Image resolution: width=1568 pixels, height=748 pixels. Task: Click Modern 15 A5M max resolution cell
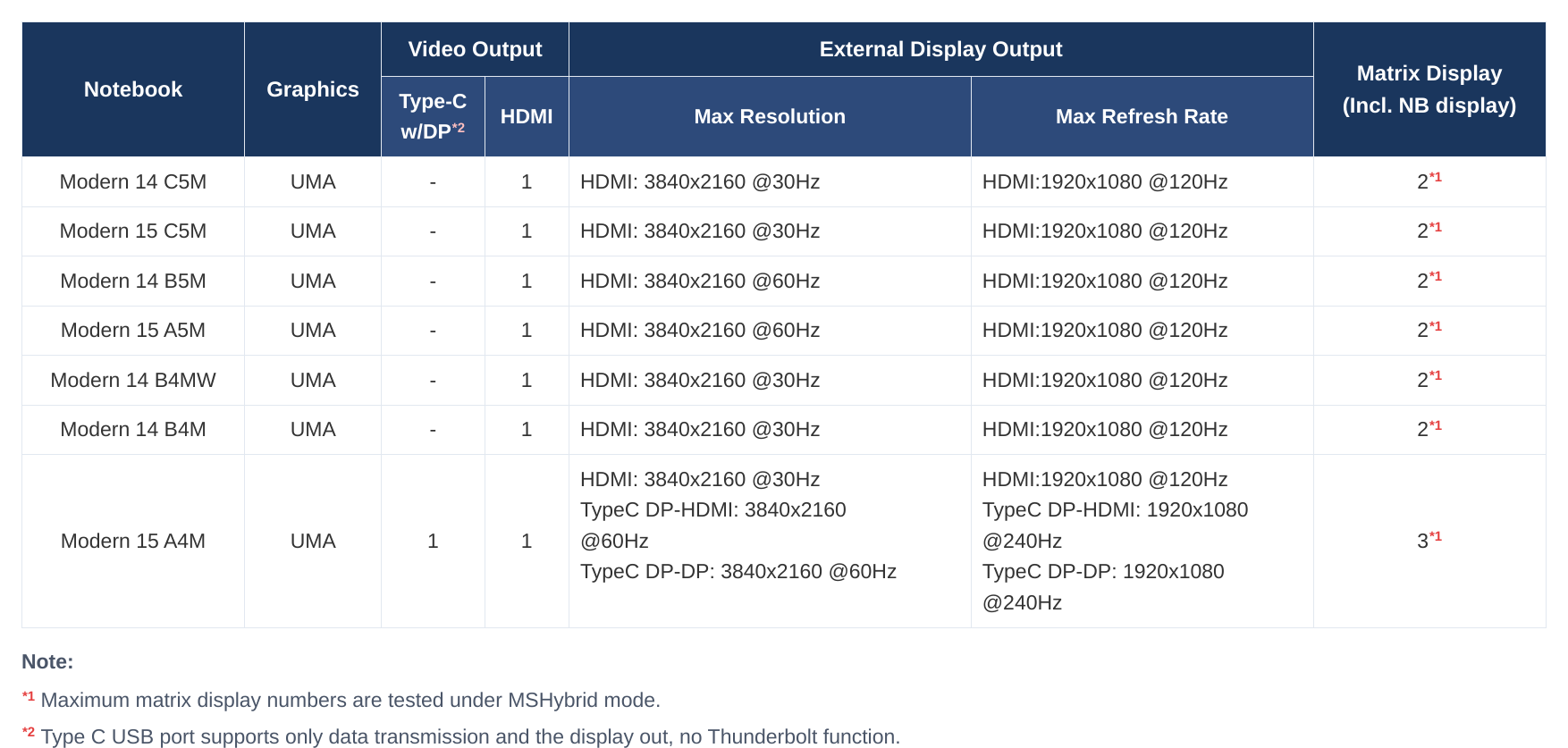pos(770,331)
